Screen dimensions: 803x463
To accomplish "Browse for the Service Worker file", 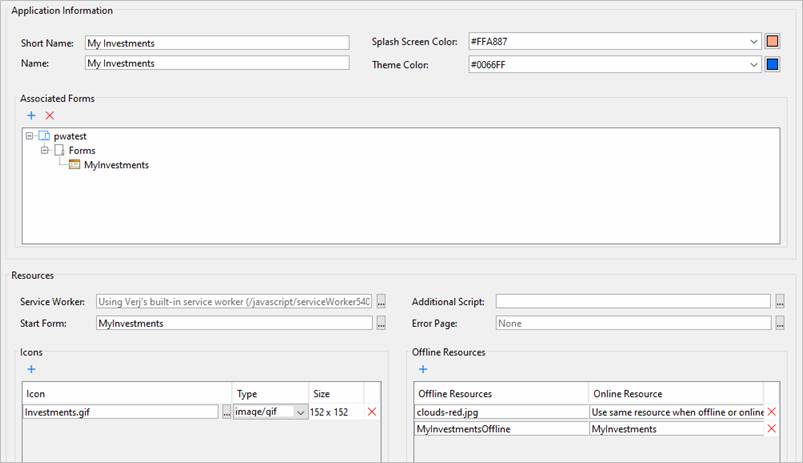I will (380, 301).
